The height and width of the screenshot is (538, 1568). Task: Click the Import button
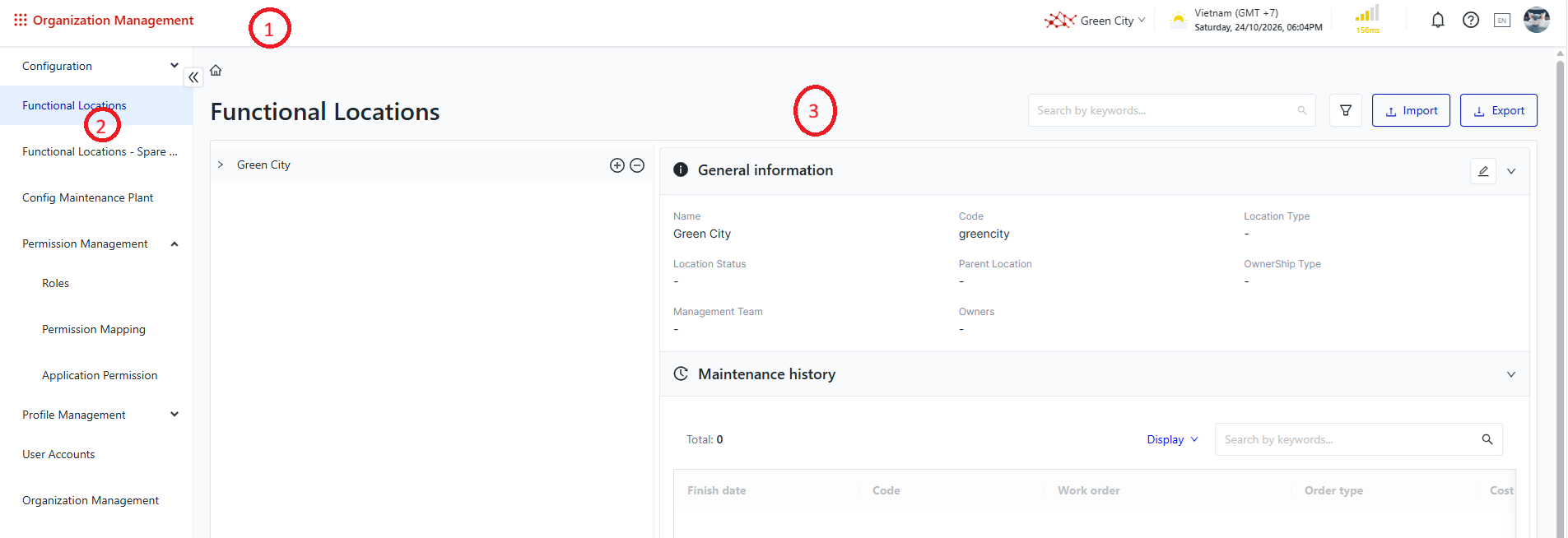coord(1411,110)
